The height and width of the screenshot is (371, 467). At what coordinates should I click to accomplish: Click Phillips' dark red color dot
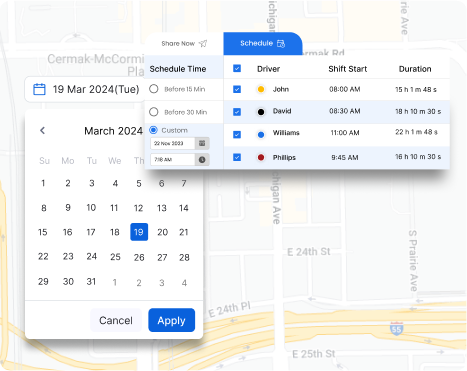coord(261,157)
